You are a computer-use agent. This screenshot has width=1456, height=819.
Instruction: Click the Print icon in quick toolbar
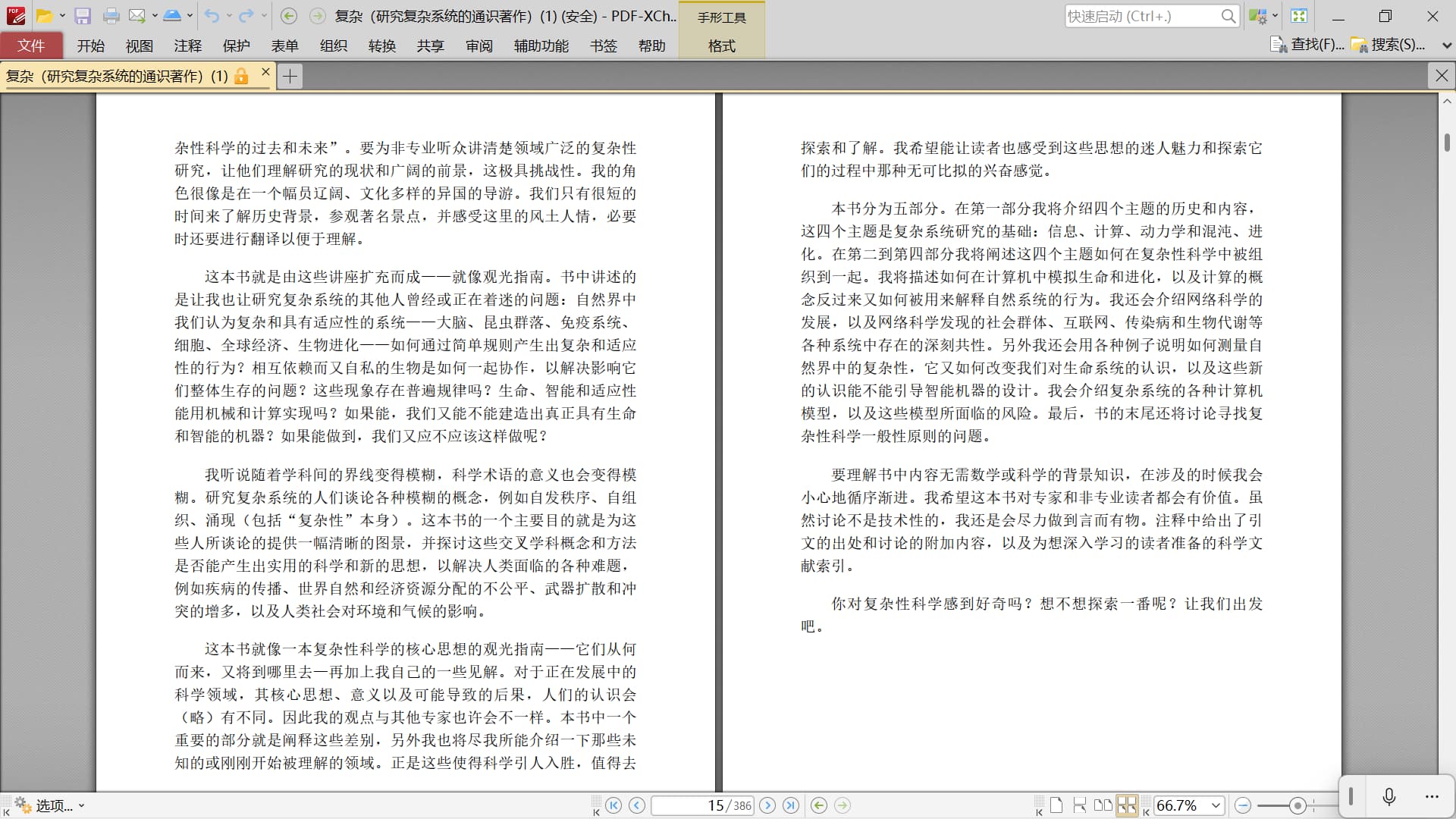click(111, 16)
